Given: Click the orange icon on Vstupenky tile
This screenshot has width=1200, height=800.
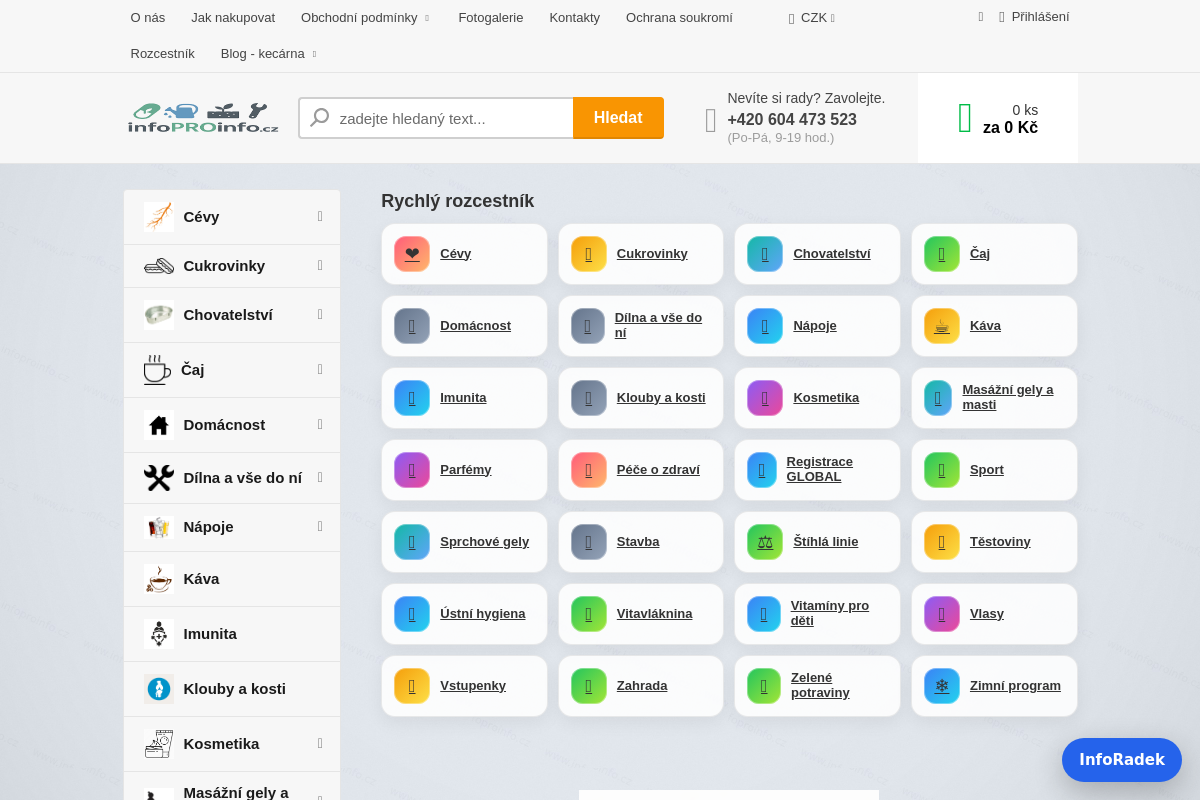Looking at the screenshot, I should pyautogui.click(x=412, y=686).
